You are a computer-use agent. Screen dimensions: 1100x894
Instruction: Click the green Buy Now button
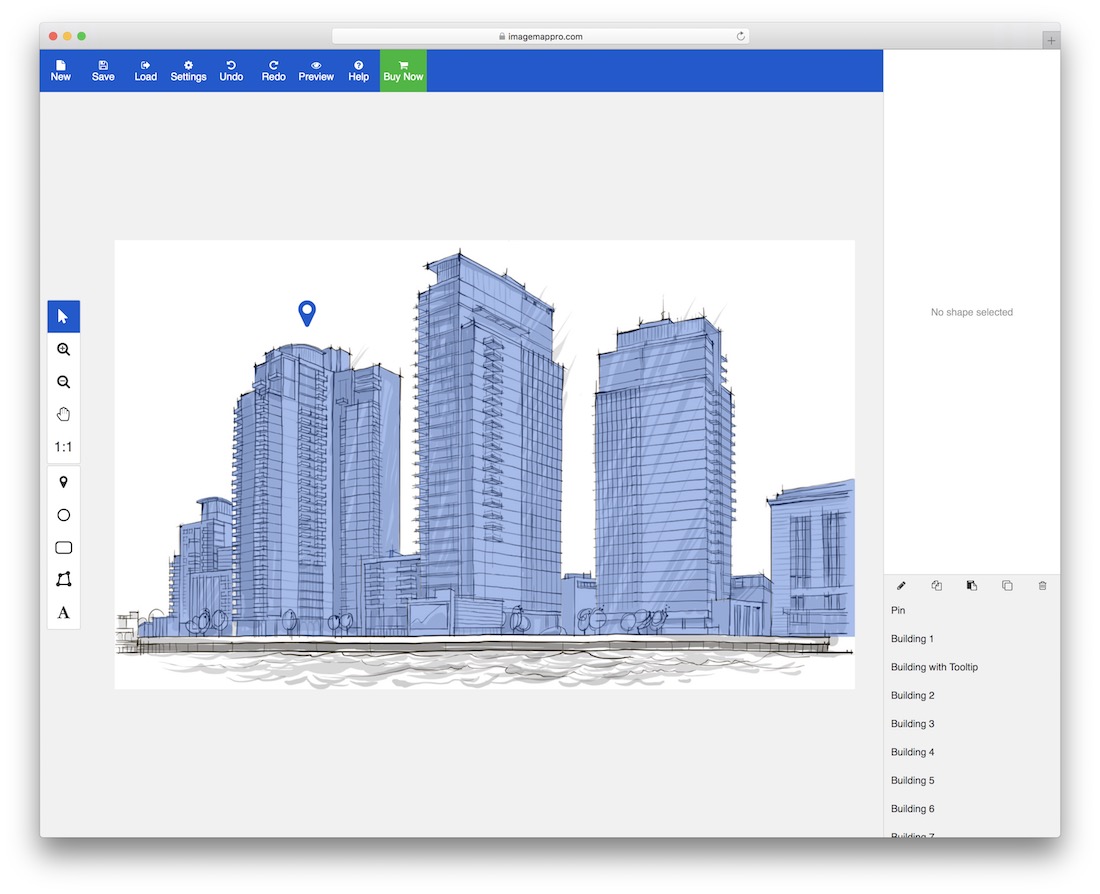pyautogui.click(x=403, y=71)
